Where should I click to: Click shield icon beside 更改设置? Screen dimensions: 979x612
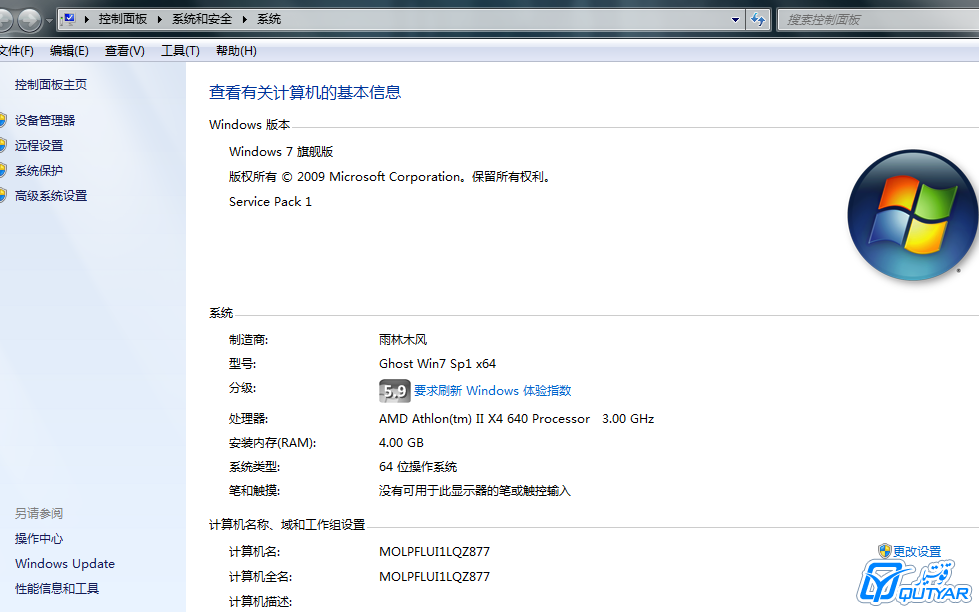click(884, 550)
